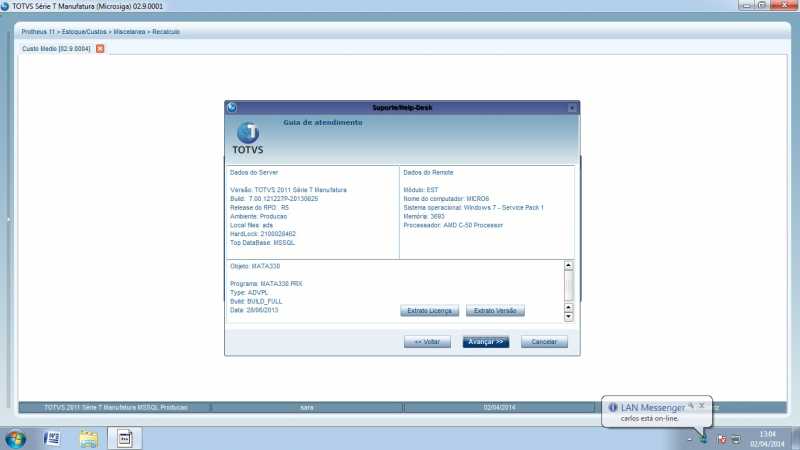Open the options wrench in the LAN Messenger balloon
Screen dimensions: 800x450
point(691,406)
